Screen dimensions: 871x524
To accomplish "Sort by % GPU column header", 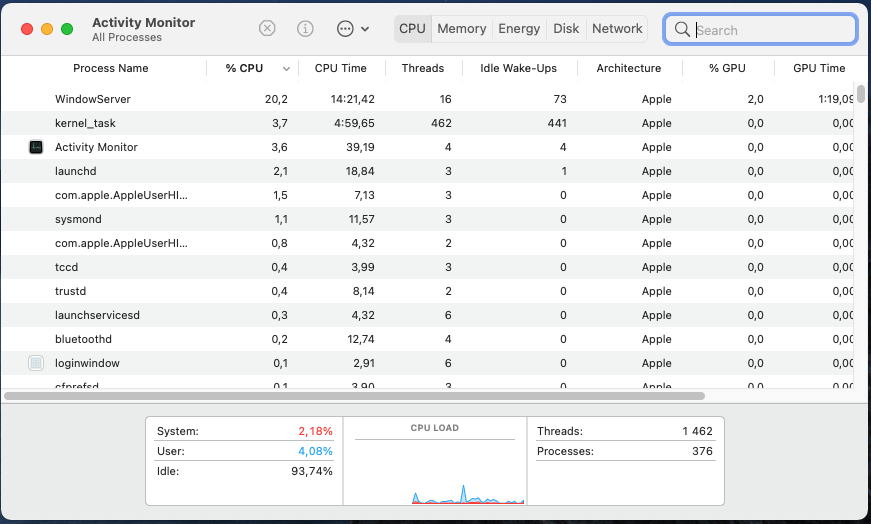I will [727, 68].
